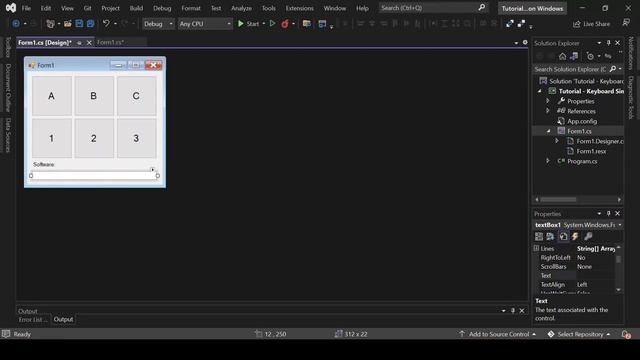Click the New Project toolbar icon
640x360 pixels.
(51, 24)
